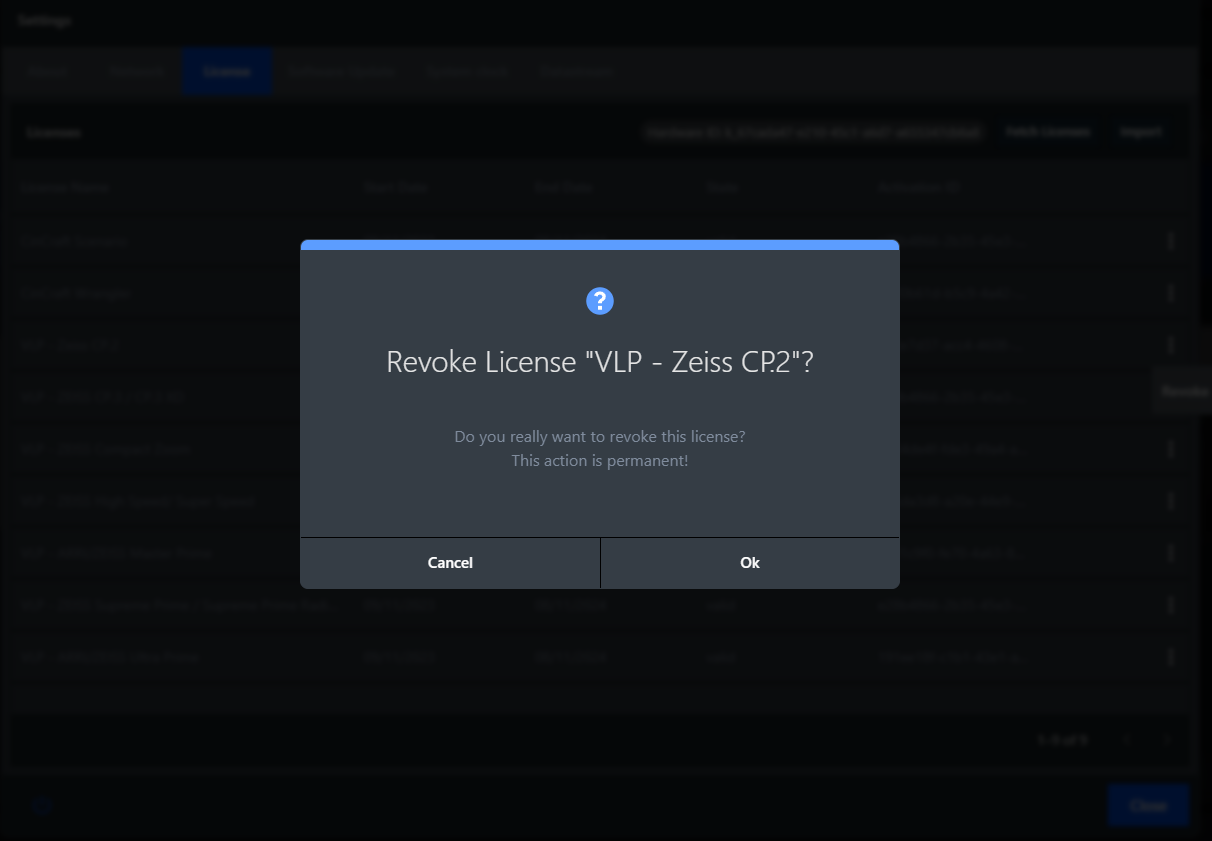Choose Revoke from the row context menu
The width and height of the screenshot is (1212, 841).
click(1184, 393)
